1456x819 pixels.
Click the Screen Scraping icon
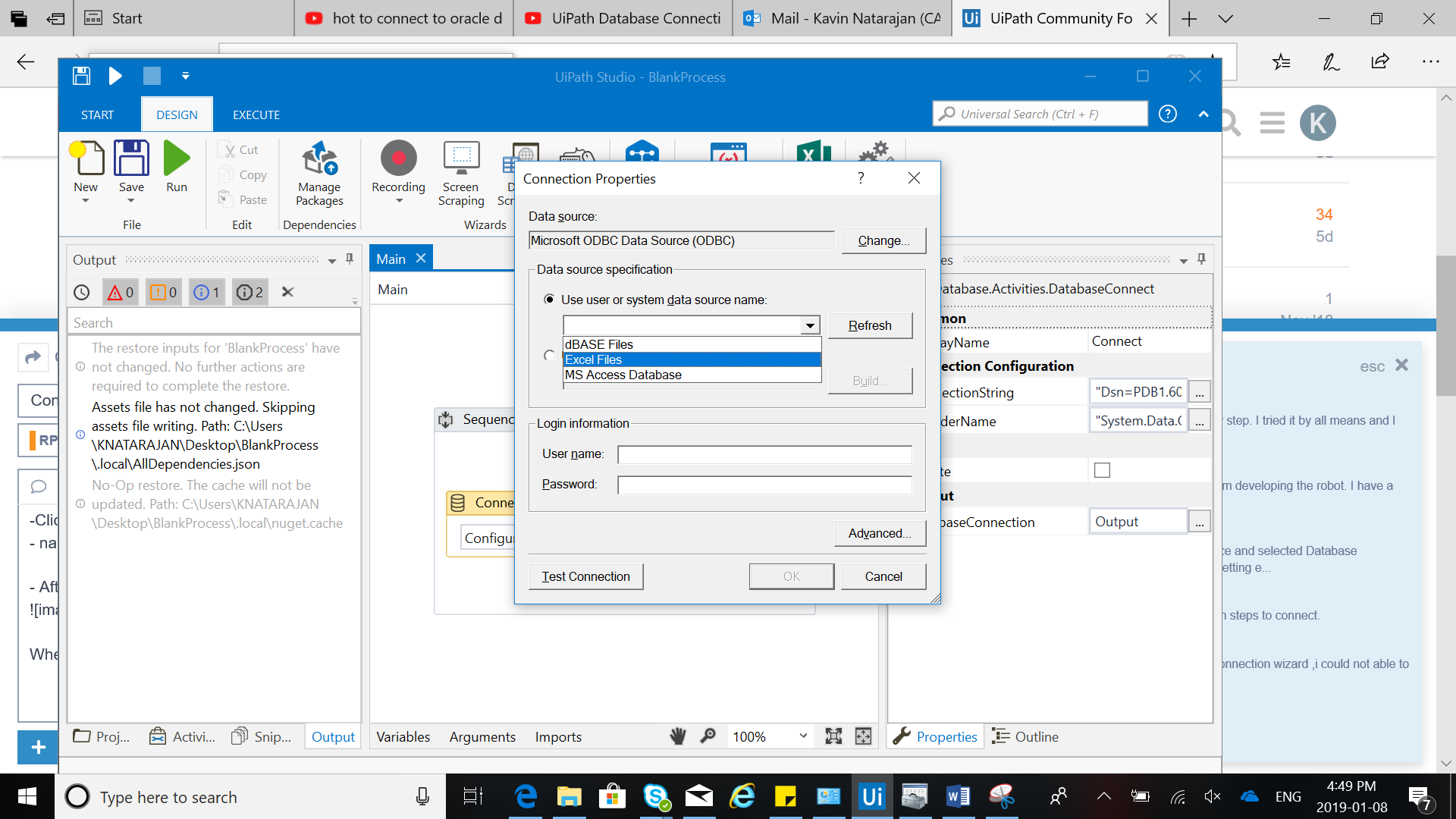[461, 158]
